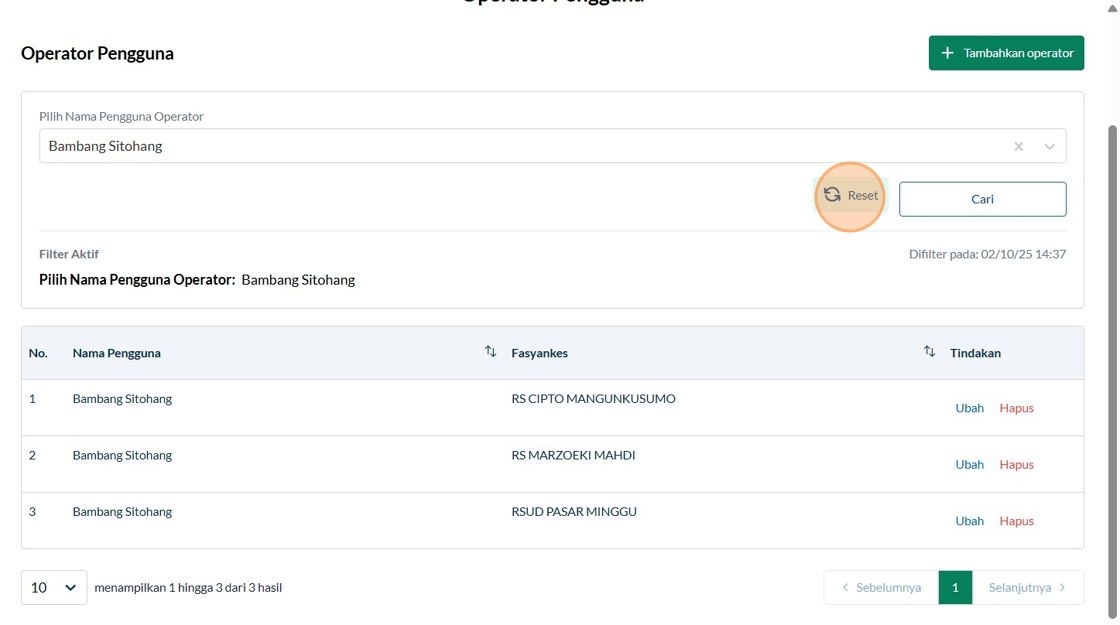The height and width of the screenshot is (625, 1120).
Task: Click Ubah for RSUD PASAR MINGGU
Action: (x=969, y=521)
